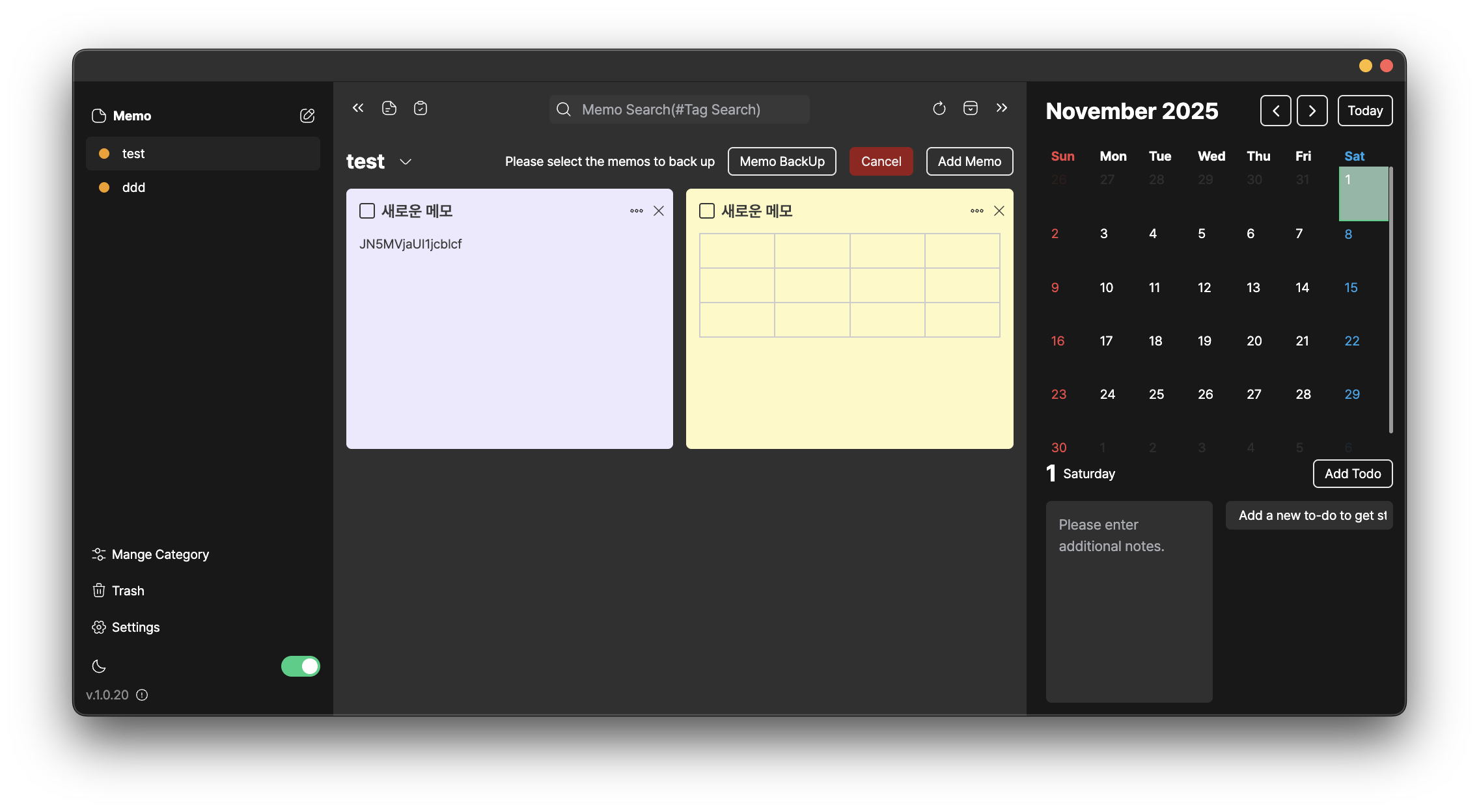Check the yellow memo's selection checkbox

tap(707, 211)
